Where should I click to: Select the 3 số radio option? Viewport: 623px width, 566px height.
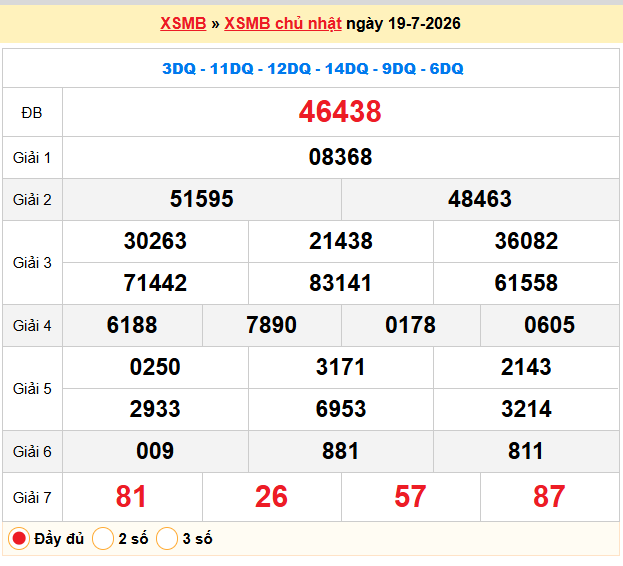(x=167, y=539)
